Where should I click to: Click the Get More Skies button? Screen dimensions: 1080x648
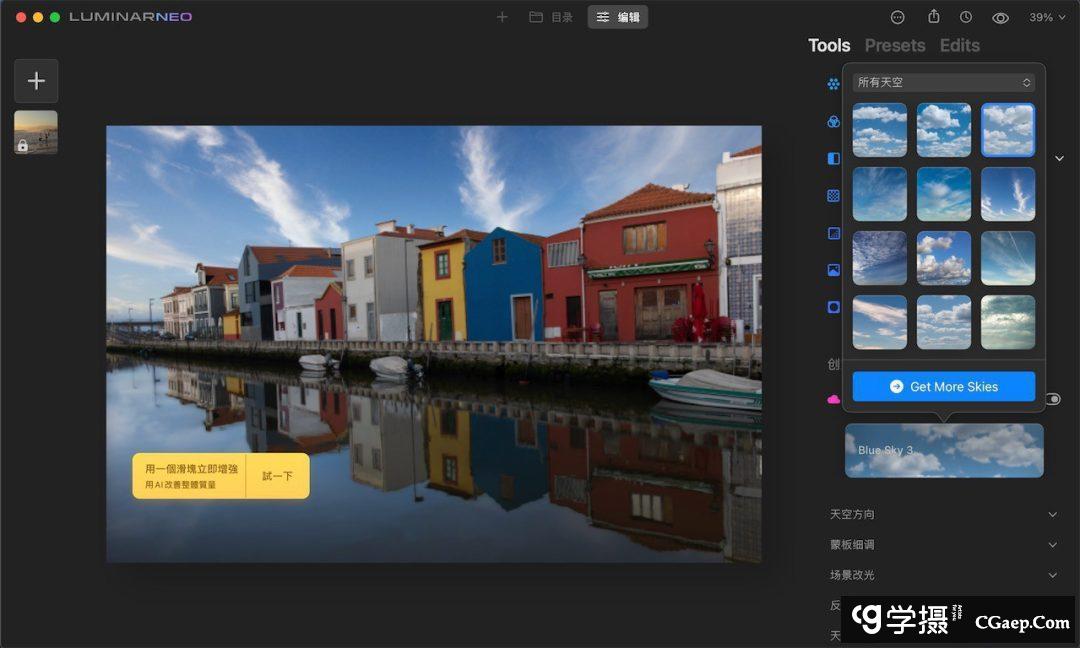point(944,386)
